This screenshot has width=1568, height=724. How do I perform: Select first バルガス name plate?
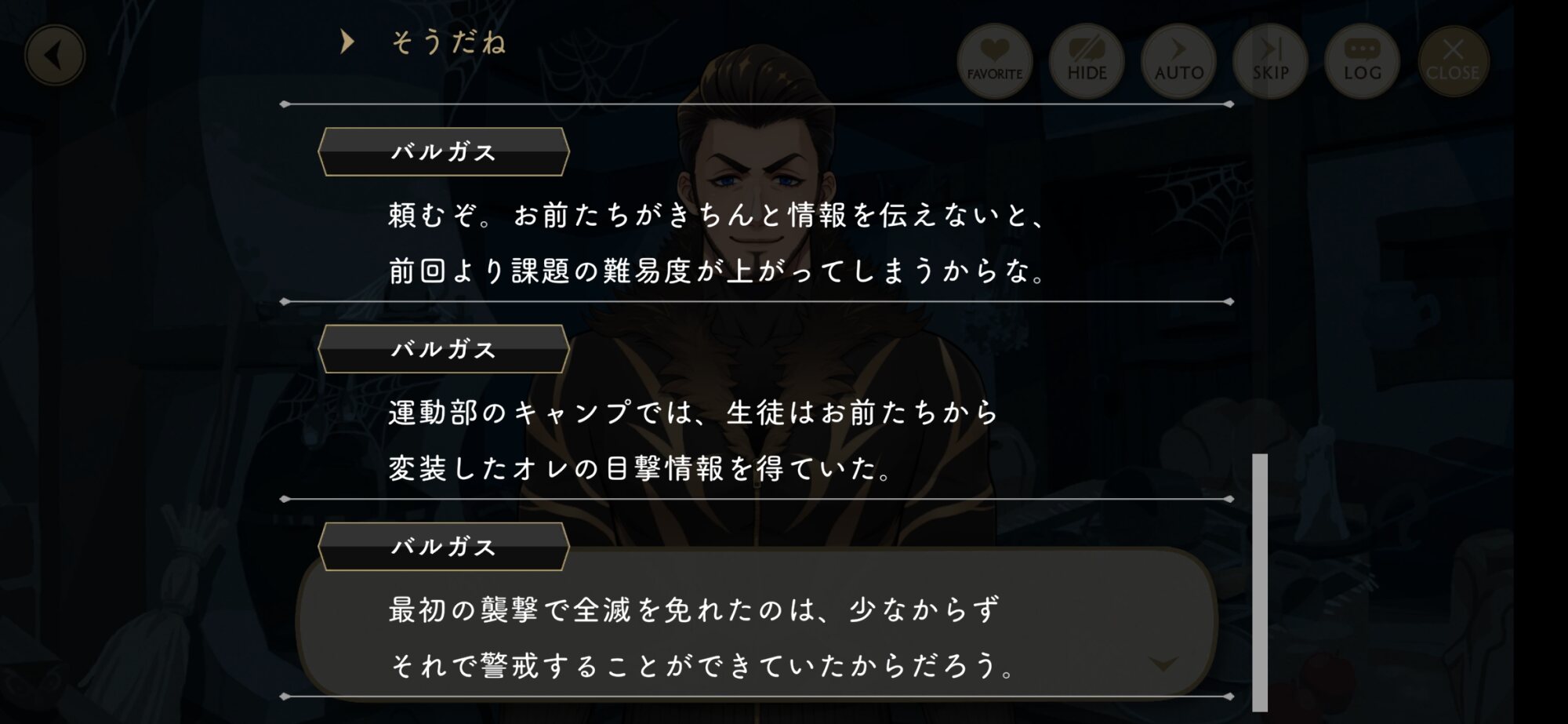point(444,151)
